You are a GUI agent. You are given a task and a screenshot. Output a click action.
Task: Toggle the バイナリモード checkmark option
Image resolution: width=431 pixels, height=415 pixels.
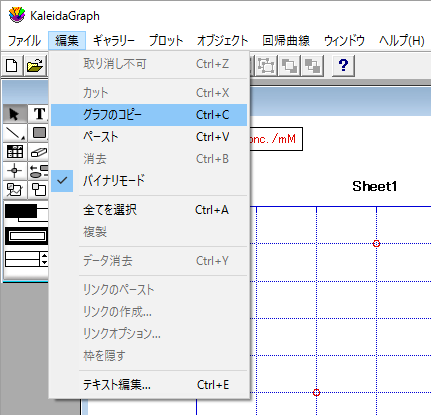pyautogui.click(x=149, y=181)
